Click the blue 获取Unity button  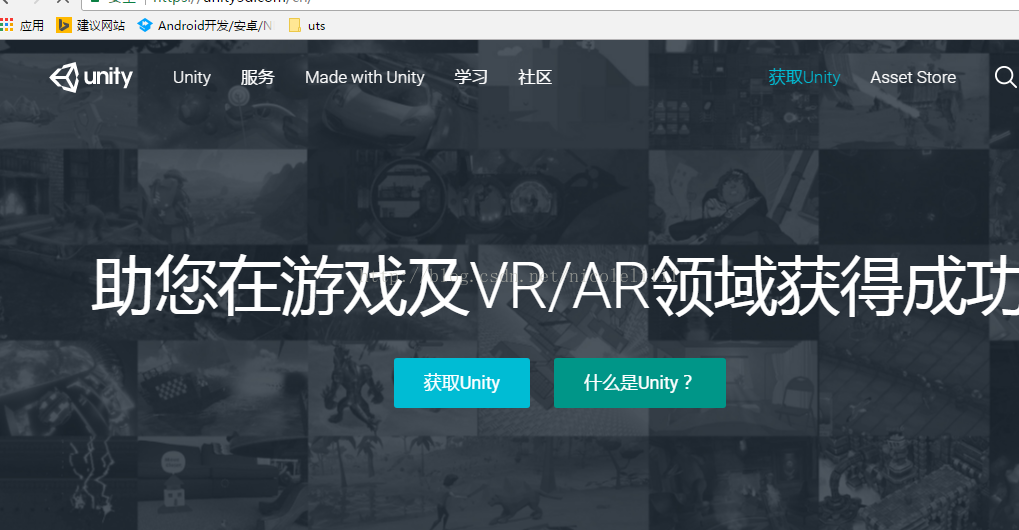[x=461, y=383]
